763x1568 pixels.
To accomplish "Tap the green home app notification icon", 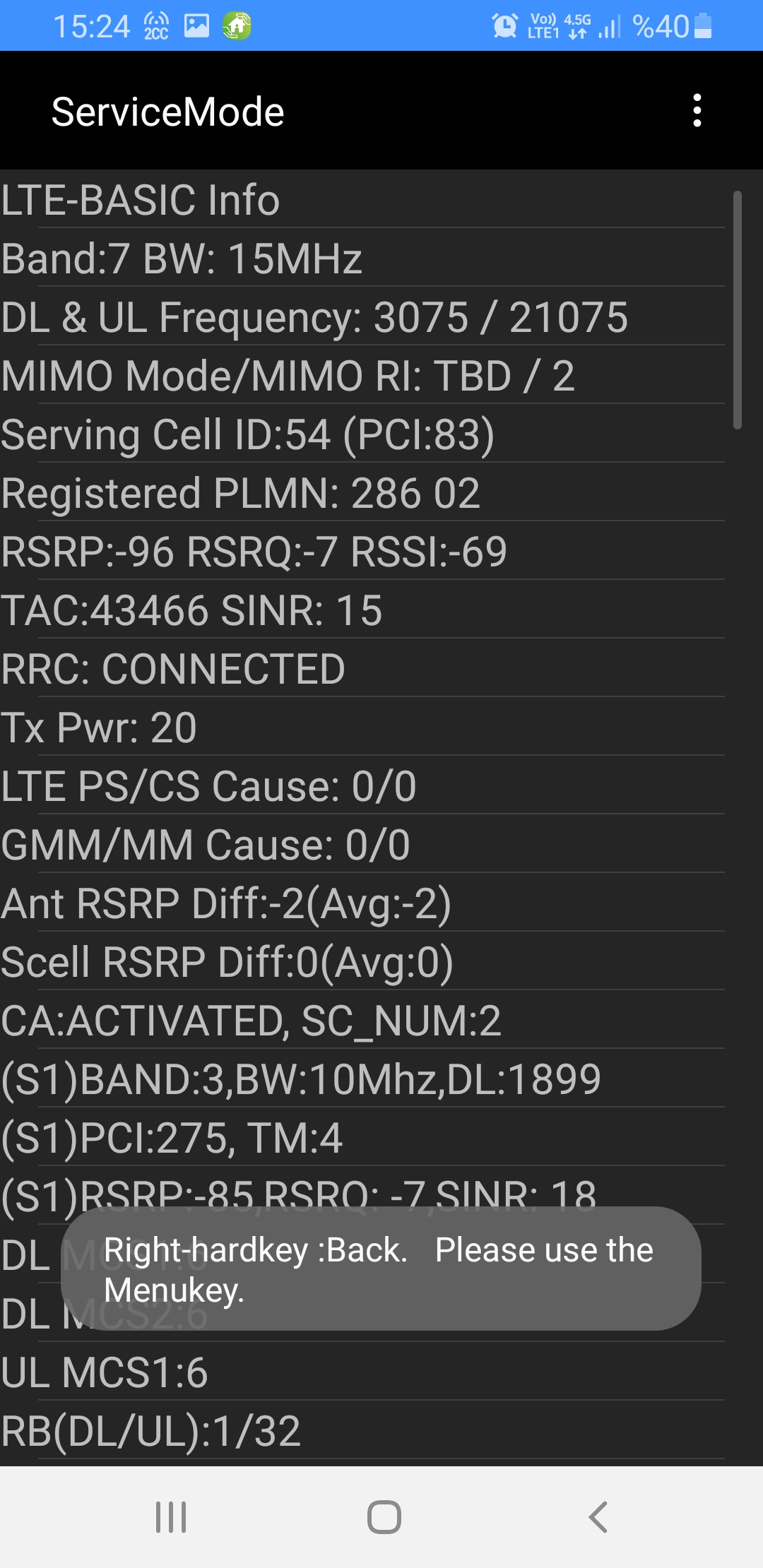I will [x=237, y=26].
